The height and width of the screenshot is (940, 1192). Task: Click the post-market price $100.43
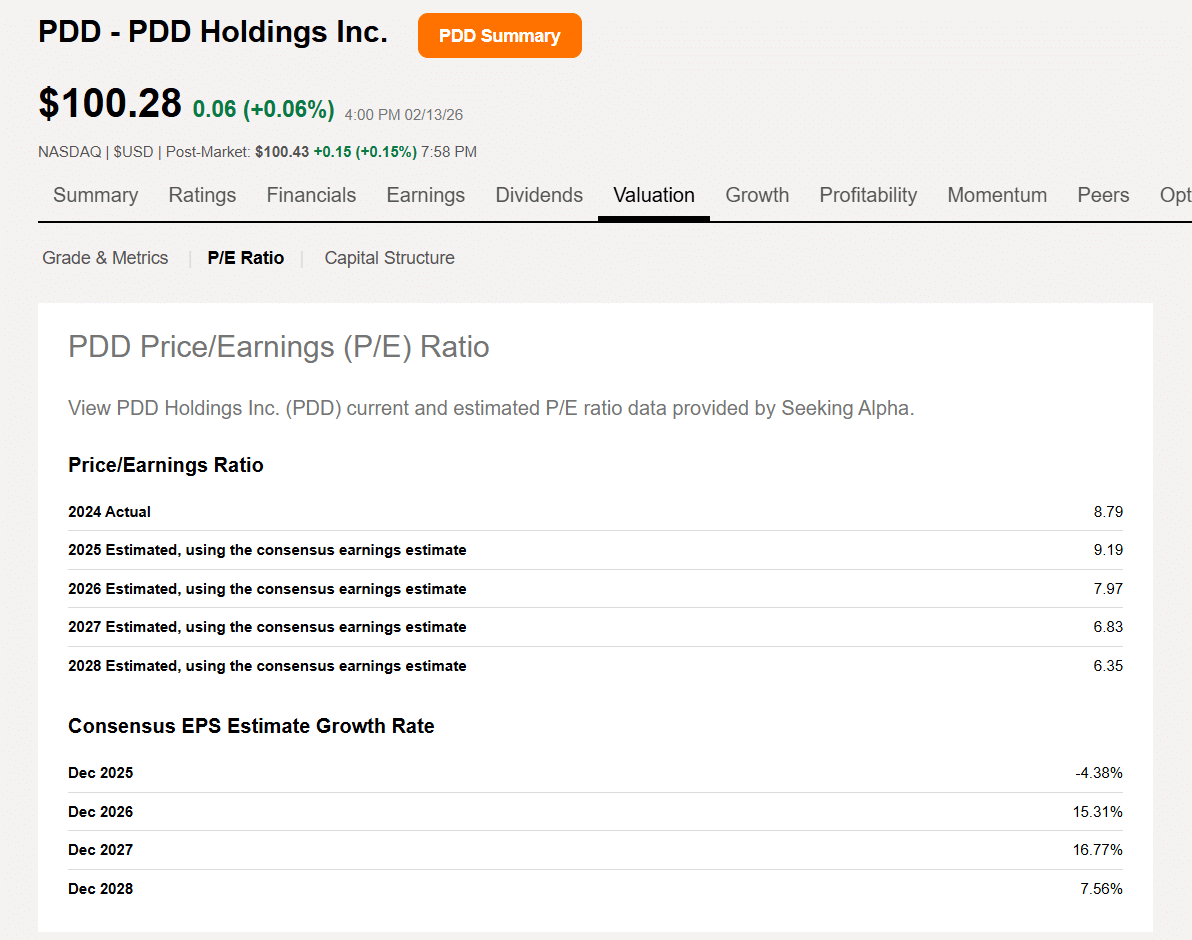tap(281, 152)
